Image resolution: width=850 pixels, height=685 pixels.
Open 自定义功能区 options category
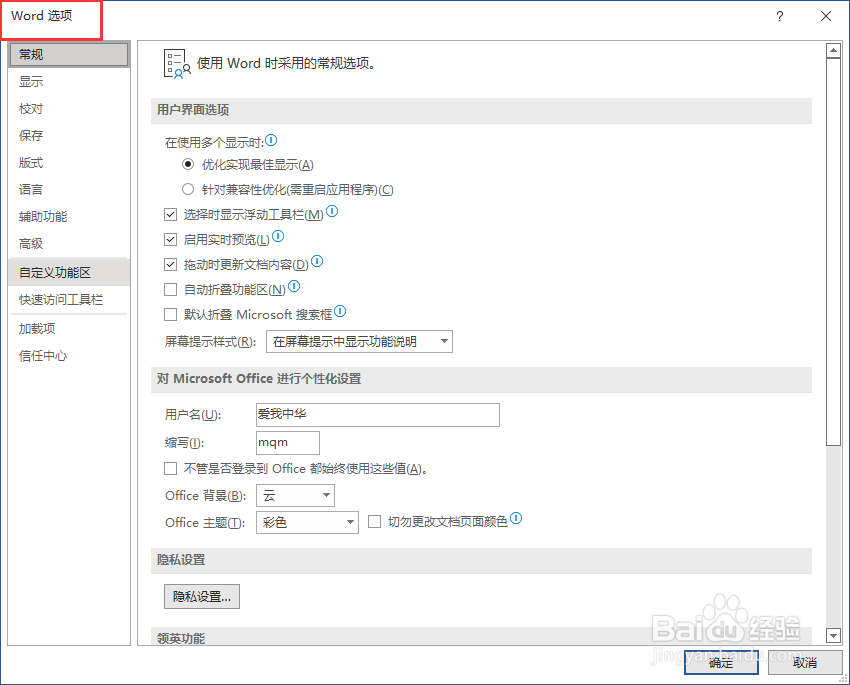coord(68,273)
